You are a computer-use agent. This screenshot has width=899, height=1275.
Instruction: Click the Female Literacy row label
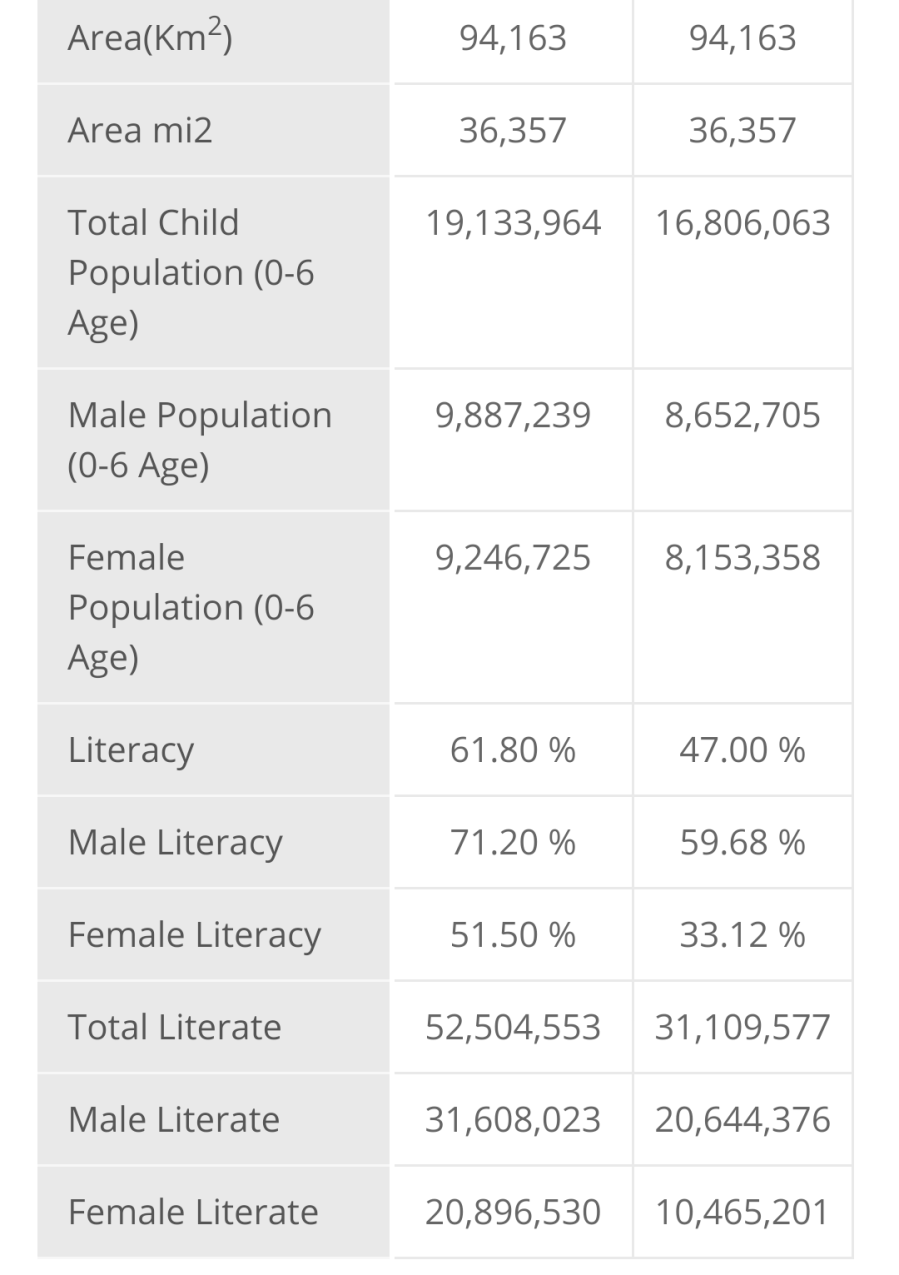[x=194, y=935]
